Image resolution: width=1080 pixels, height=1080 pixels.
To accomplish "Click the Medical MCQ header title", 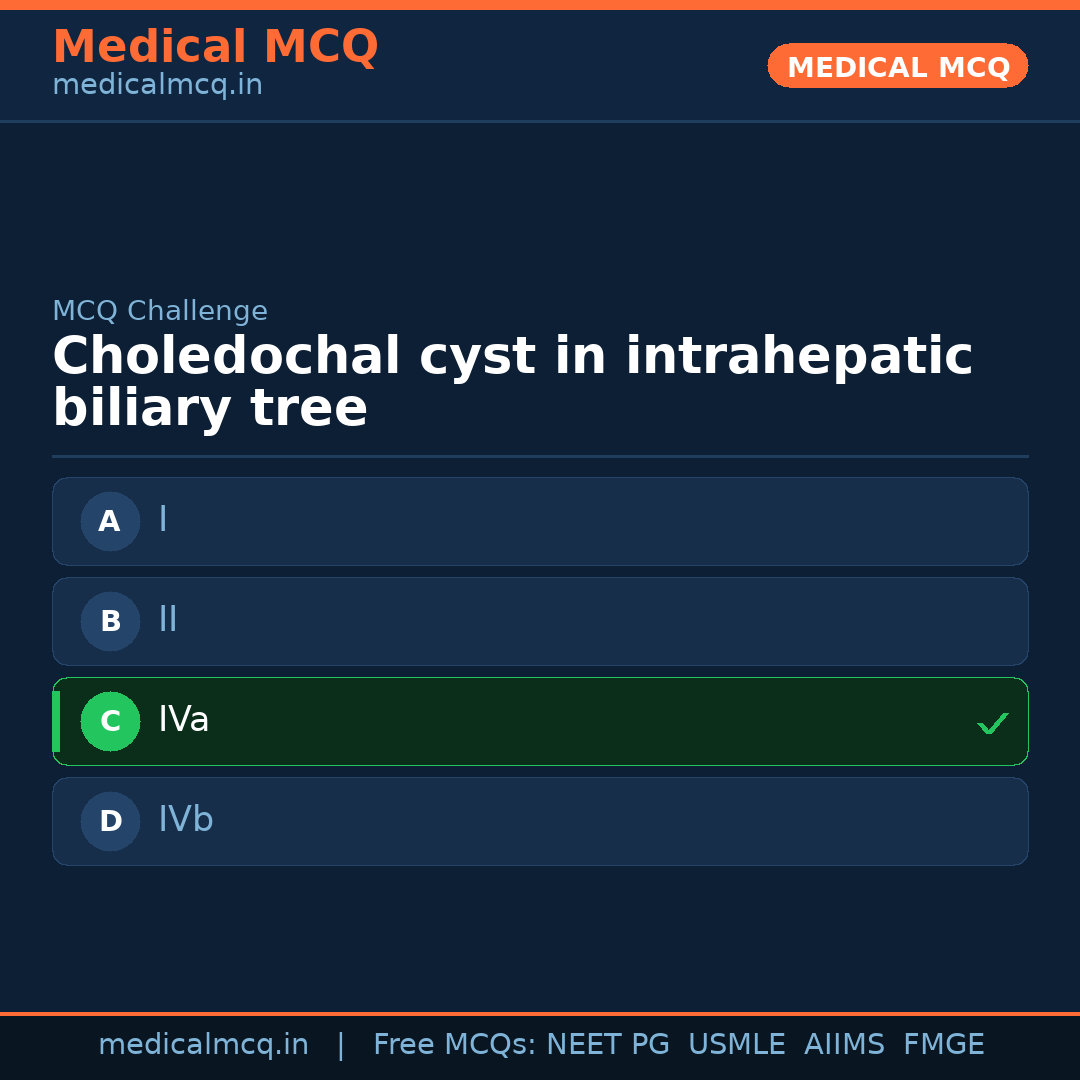I will (x=215, y=47).
